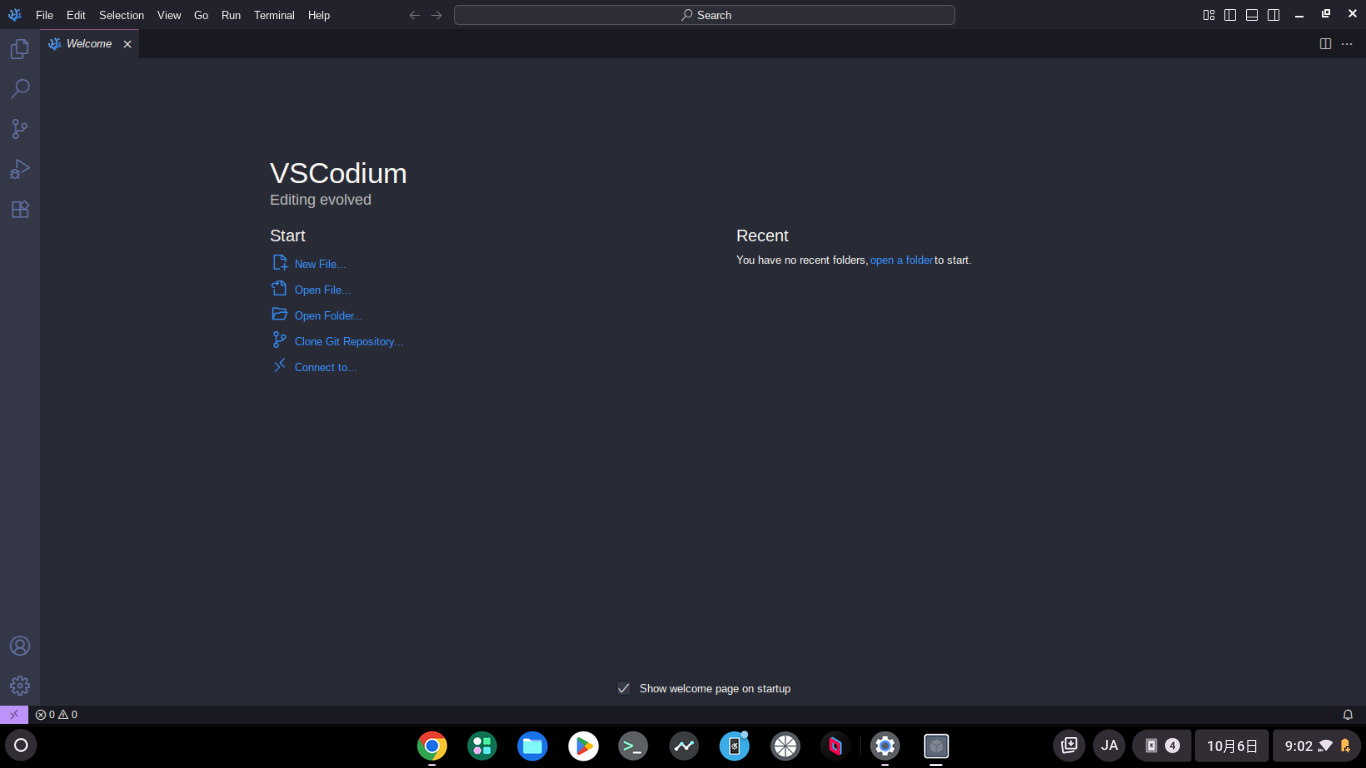Toggle the bottom panel layout icon

click(1252, 15)
